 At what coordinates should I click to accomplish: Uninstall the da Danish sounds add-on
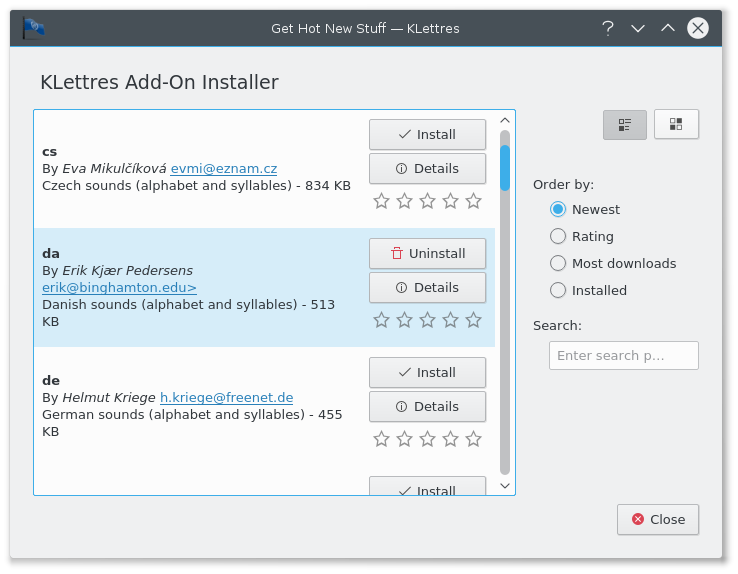427,254
